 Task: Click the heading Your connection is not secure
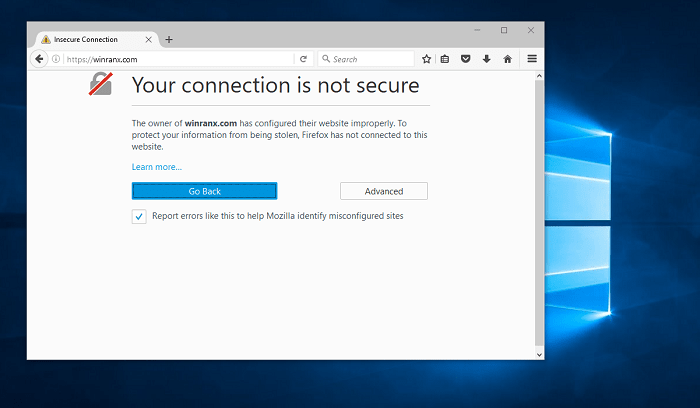click(x=275, y=85)
